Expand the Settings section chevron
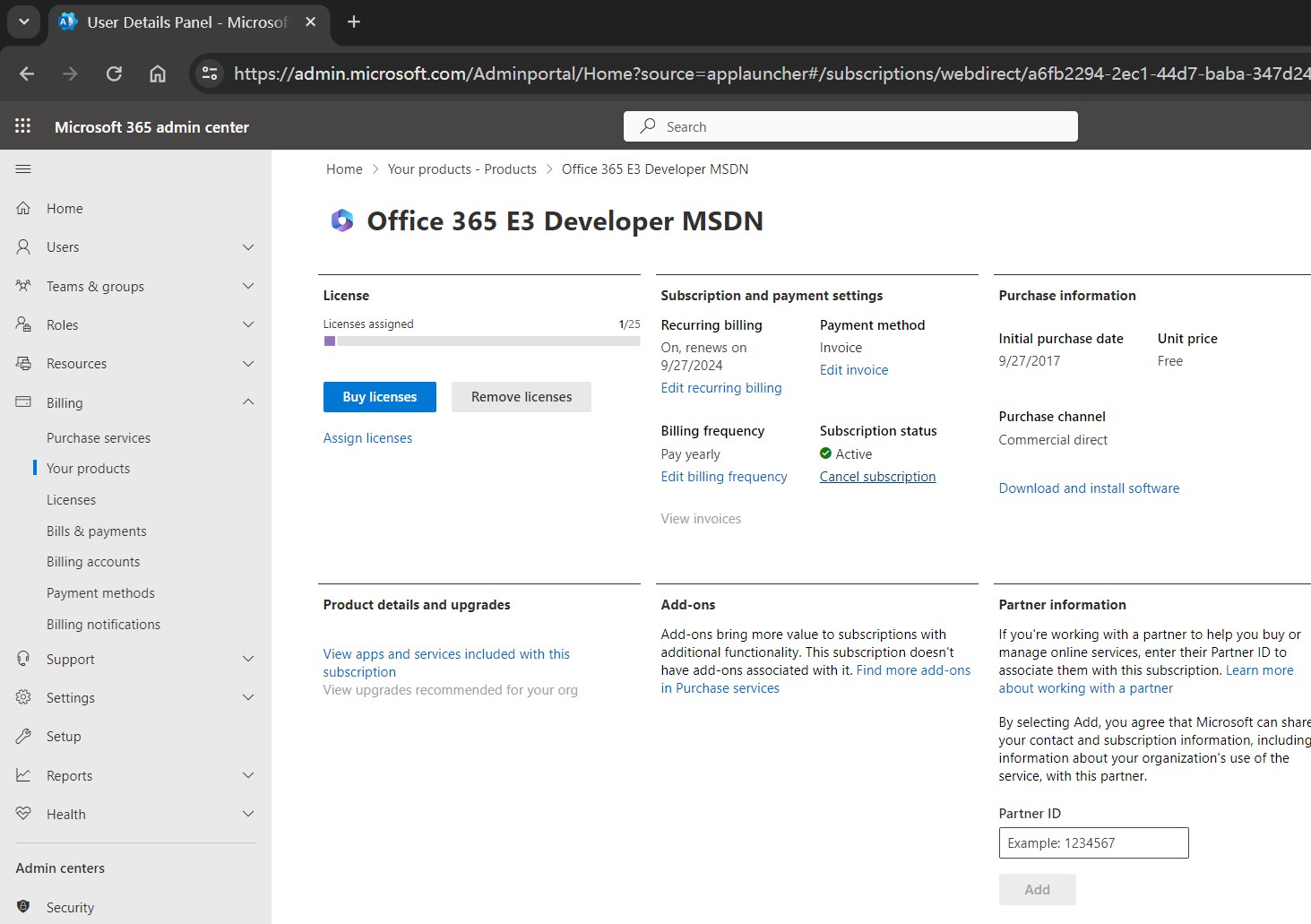 pyautogui.click(x=248, y=697)
